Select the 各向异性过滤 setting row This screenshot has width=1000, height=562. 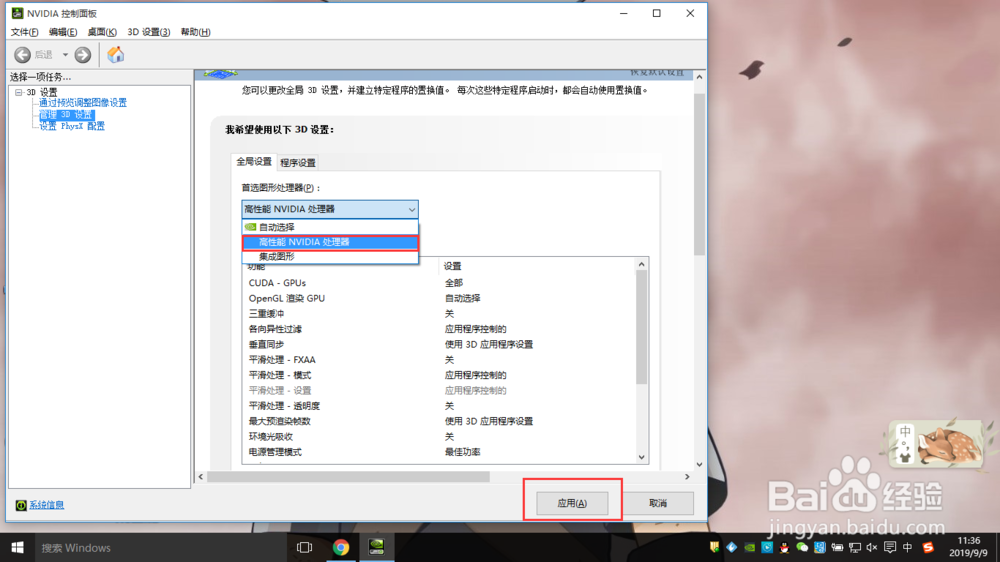439,329
